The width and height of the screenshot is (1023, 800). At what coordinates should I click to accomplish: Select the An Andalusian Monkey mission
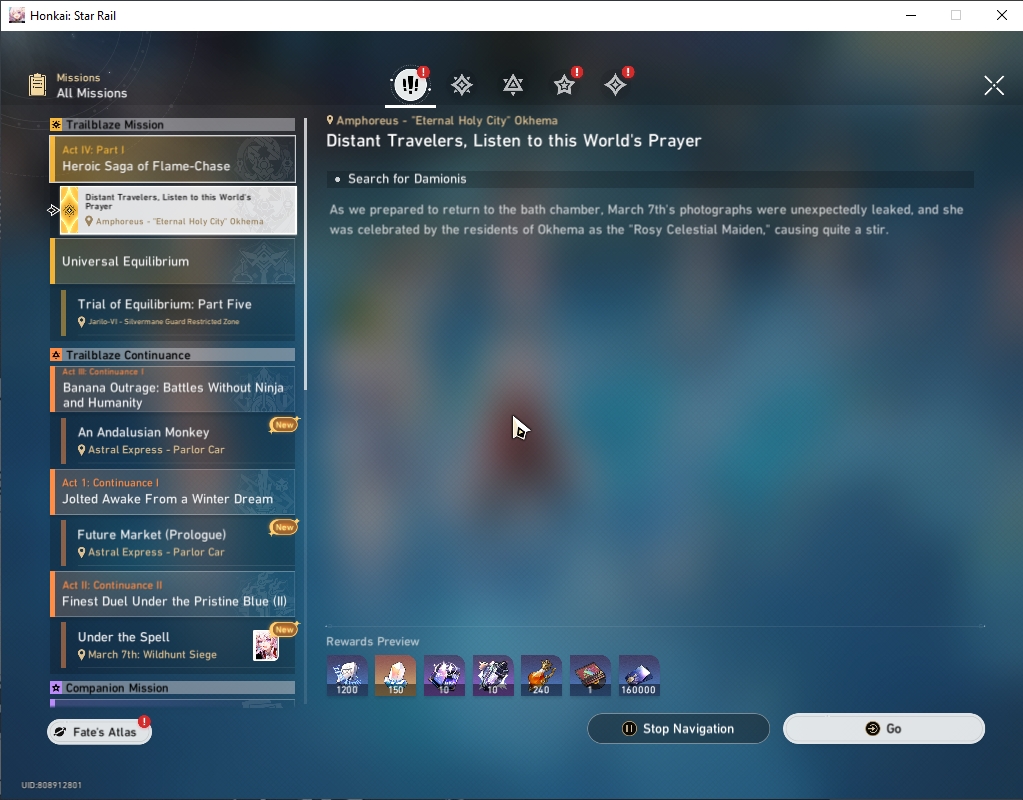point(177,440)
